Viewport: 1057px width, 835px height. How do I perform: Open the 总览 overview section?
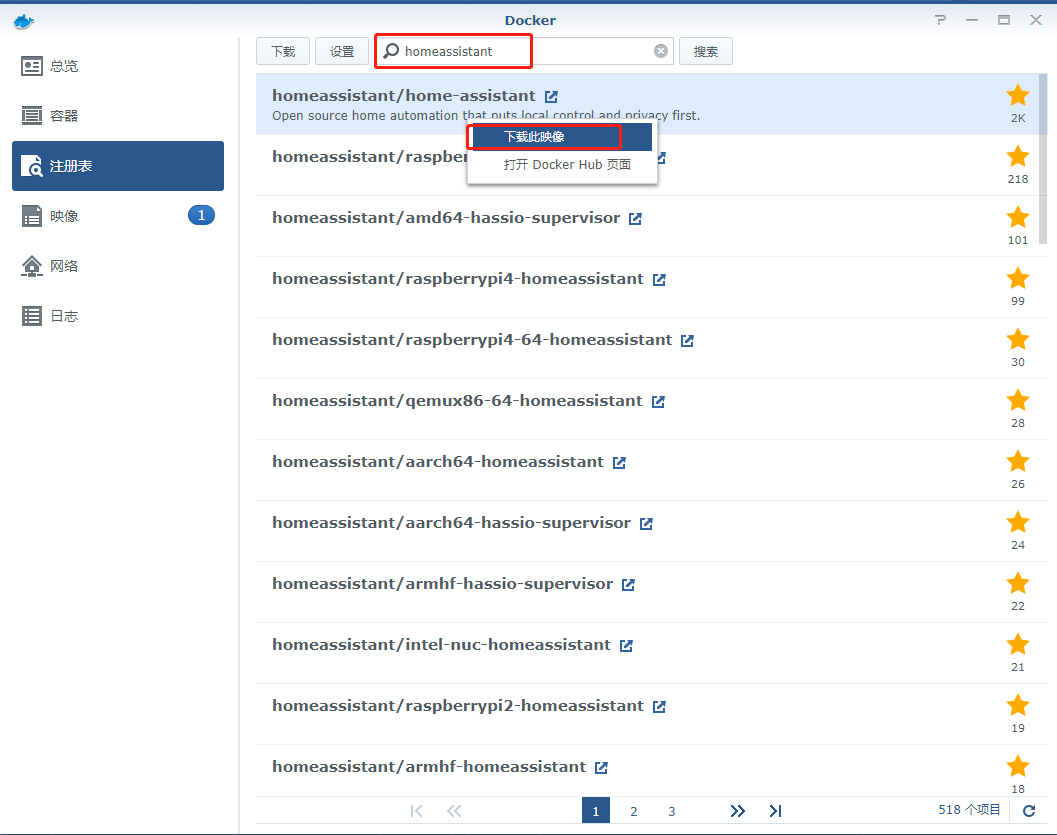point(118,66)
